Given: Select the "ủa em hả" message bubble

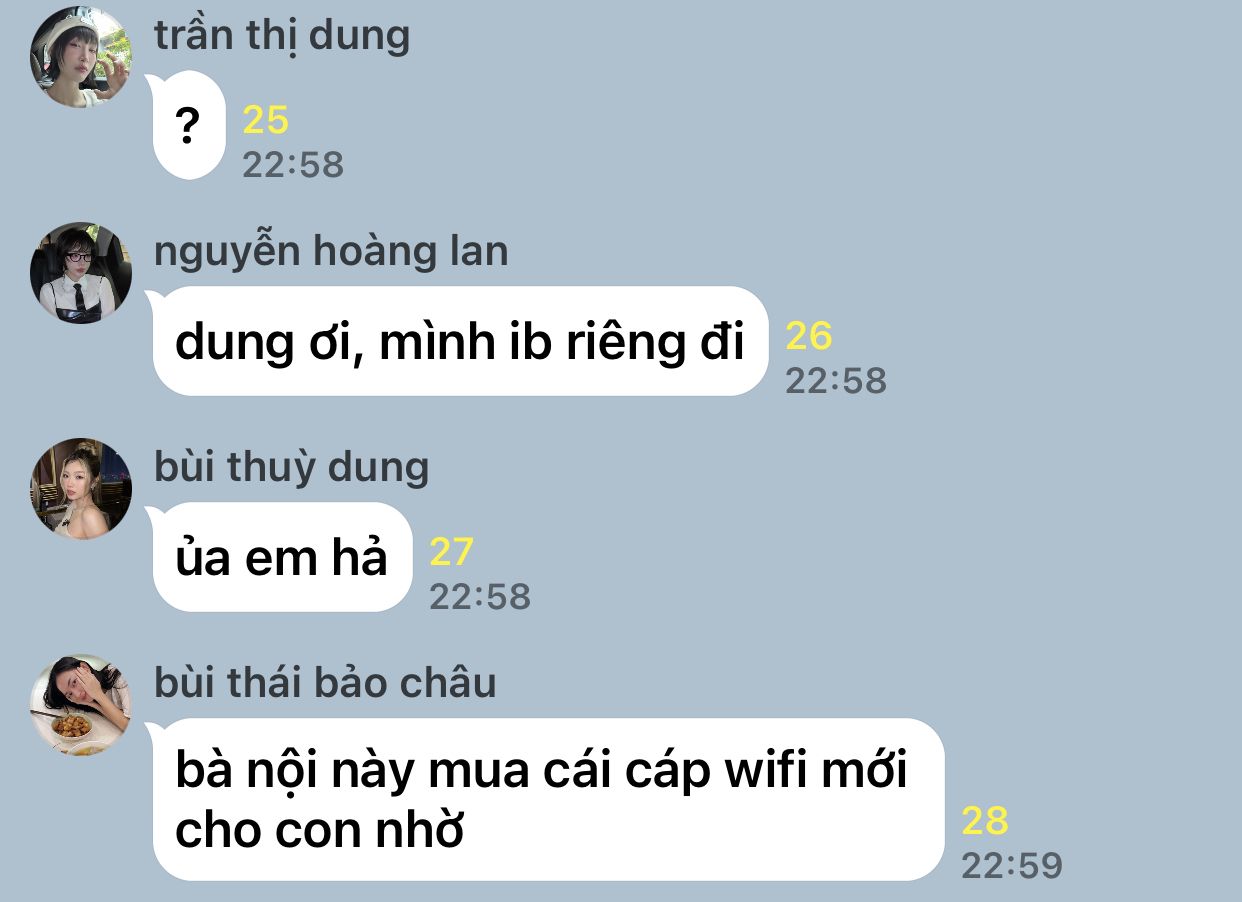Looking at the screenshot, I should (x=282, y=558).
